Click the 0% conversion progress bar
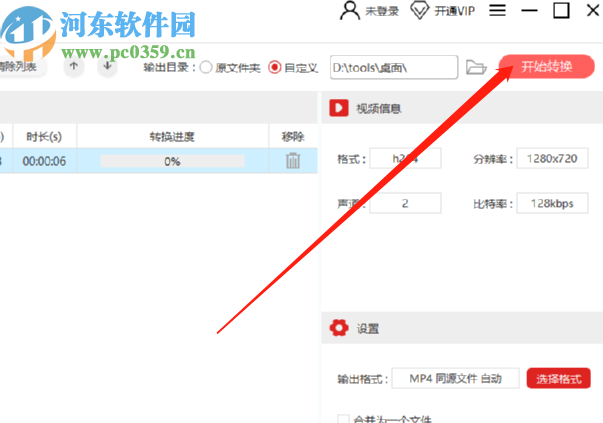Viewport: 603px width, 423px height. 172,161
